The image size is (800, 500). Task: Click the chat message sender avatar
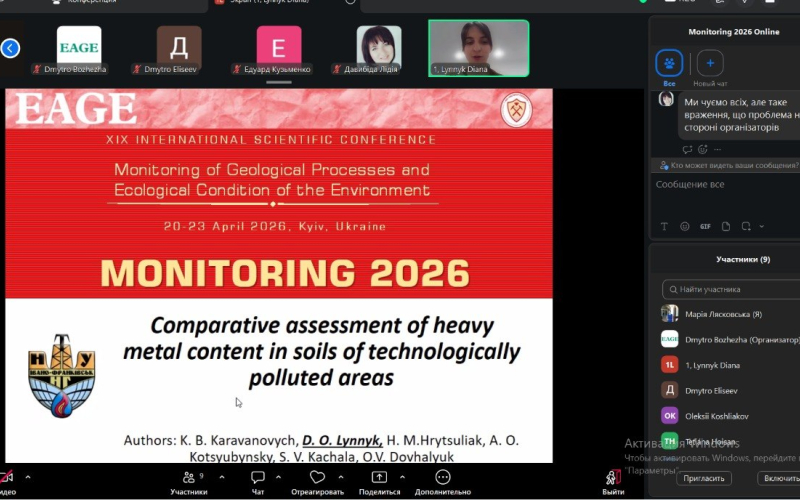point(666,99)
